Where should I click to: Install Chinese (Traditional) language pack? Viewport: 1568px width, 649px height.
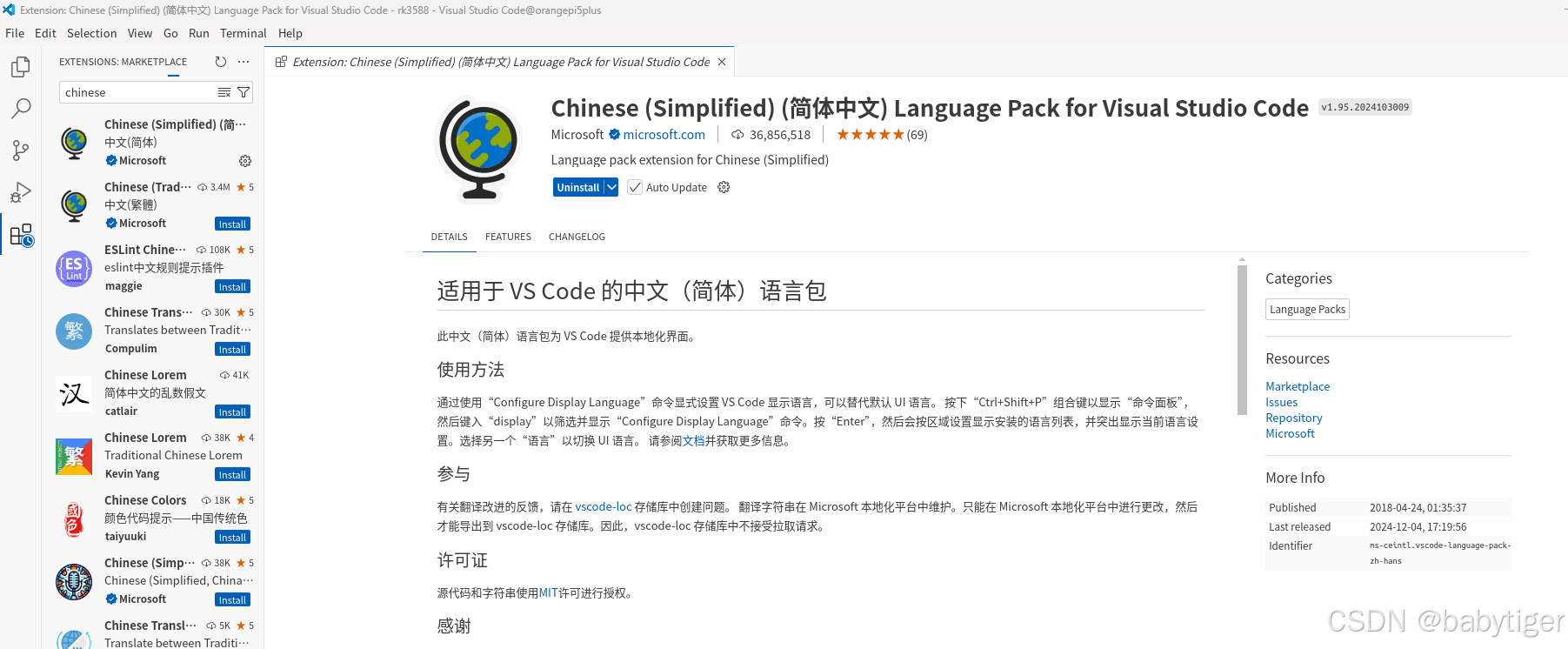coord(232,224)
